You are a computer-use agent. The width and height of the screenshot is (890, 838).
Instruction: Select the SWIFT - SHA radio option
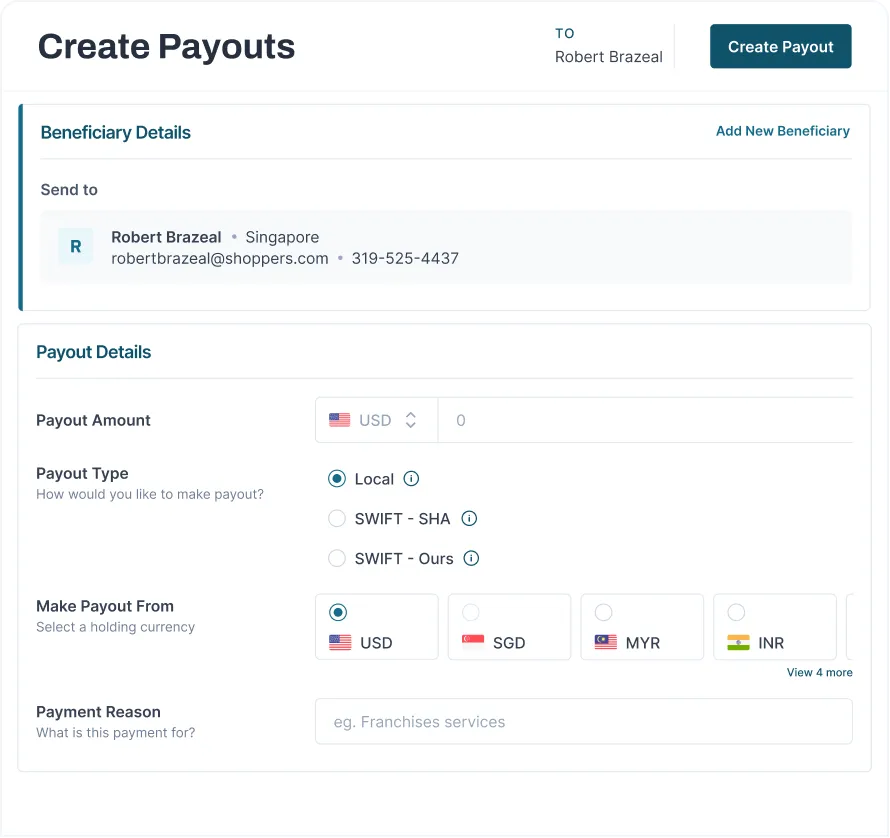(x=337, y=519)
